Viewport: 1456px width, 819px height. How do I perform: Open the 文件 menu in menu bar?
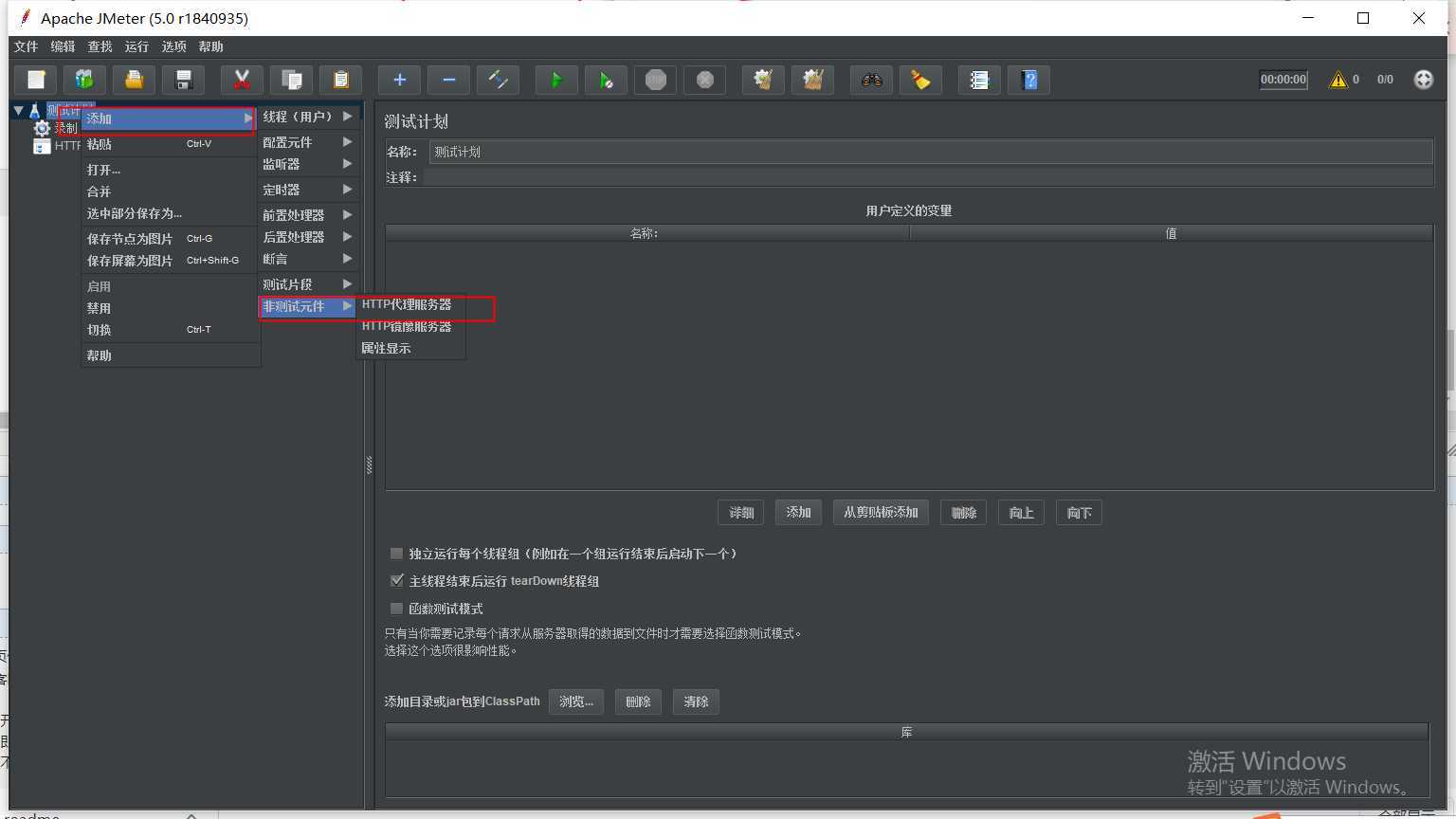click(26, 46)
